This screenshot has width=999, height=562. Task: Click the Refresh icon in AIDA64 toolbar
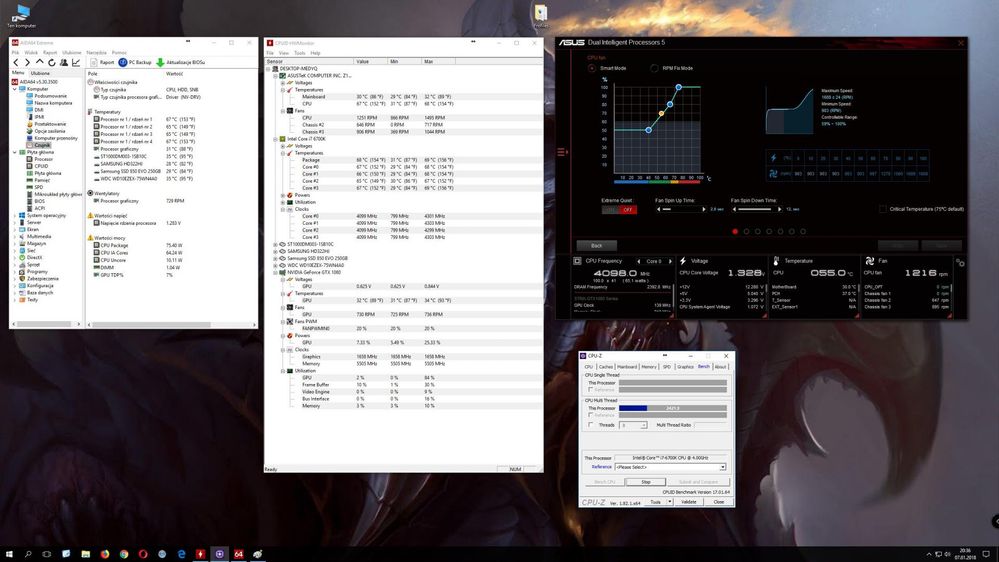point(52,62)
